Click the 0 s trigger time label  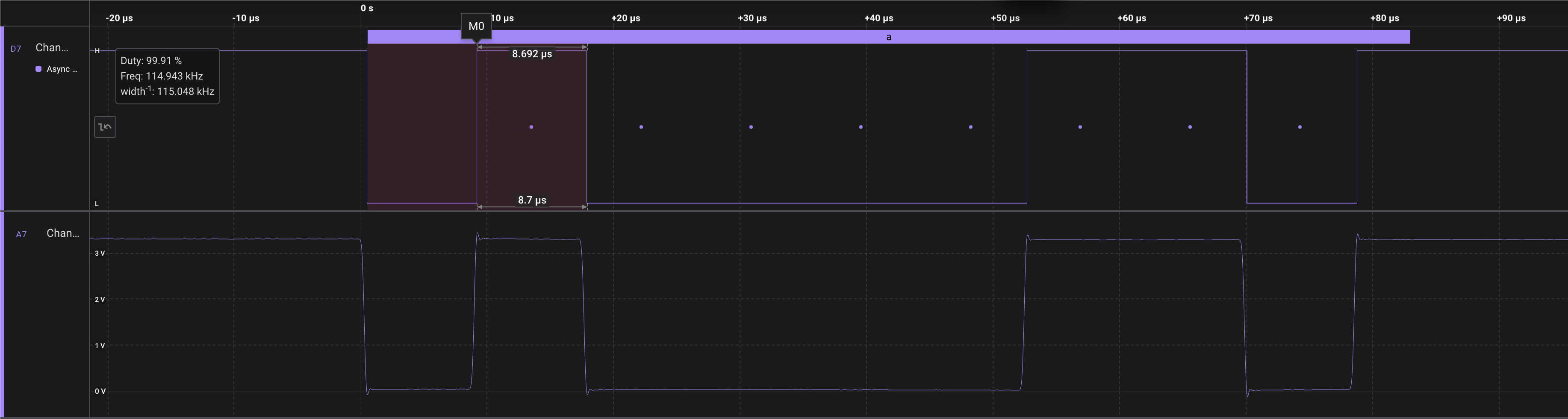(x=366, y=8)
